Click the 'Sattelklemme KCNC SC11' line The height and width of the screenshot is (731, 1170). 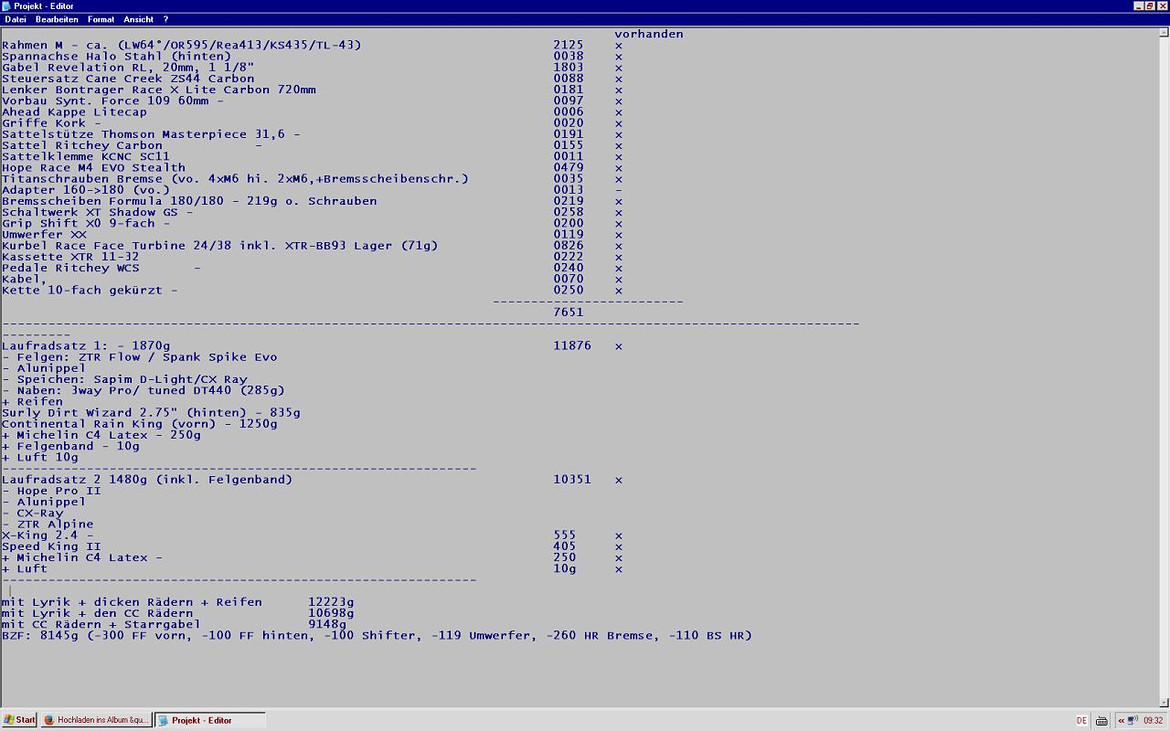pos(86,157)
